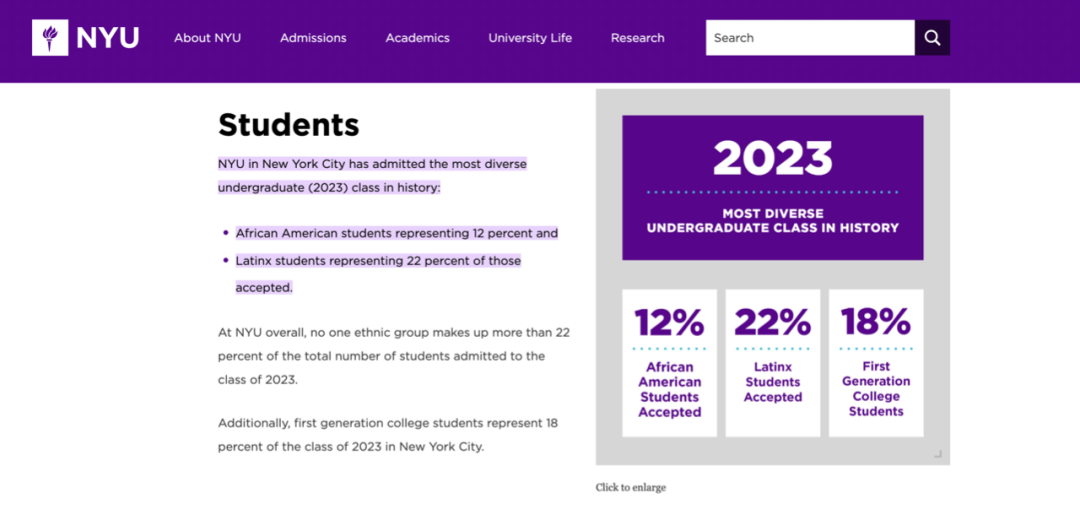Viewport: 1080px width, 515px height.
Task: Open the Admissions menu
Action: click(x=313, y=38)
